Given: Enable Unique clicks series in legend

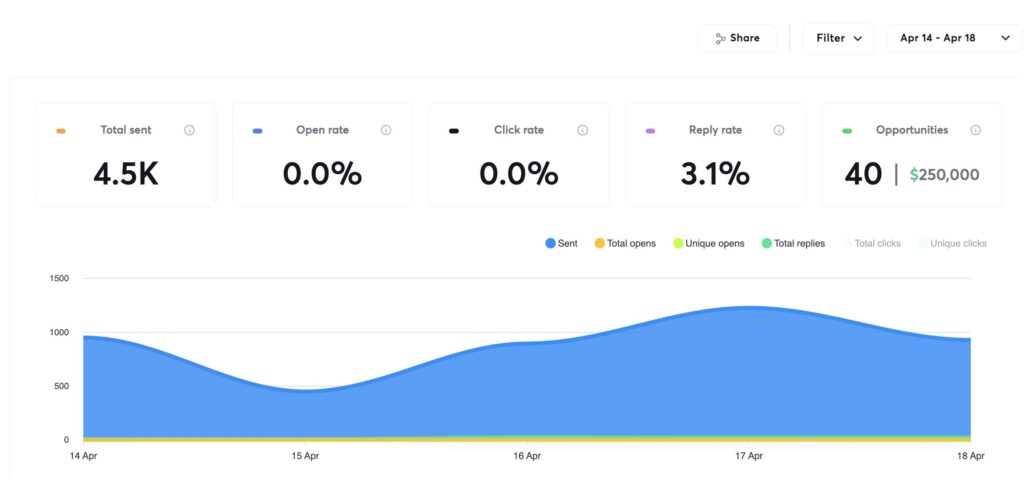Looking at the screenshot, I should pos(951,243).
